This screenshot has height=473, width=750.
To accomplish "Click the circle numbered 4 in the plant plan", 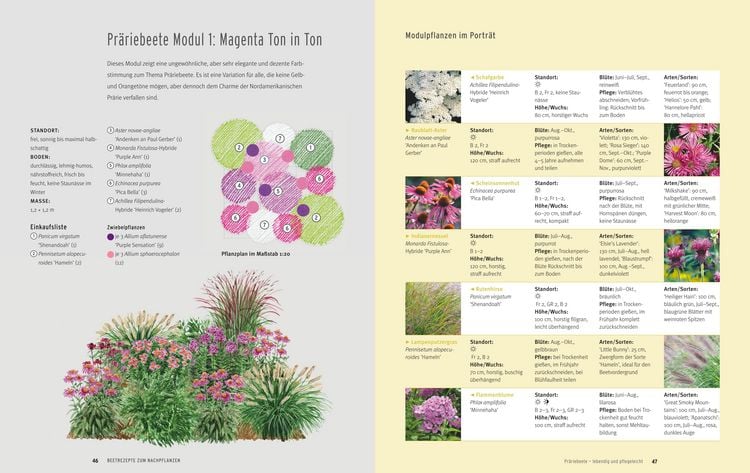I will (x=239, y=186).
